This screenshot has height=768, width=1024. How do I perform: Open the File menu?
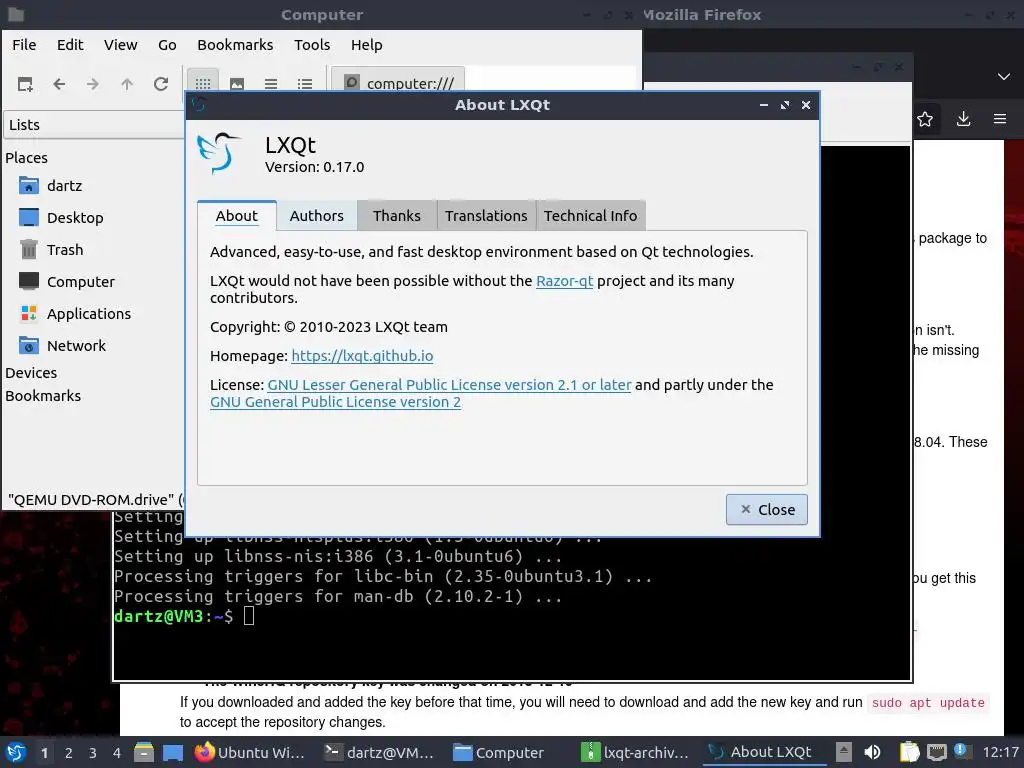click(x=24, y=45)
